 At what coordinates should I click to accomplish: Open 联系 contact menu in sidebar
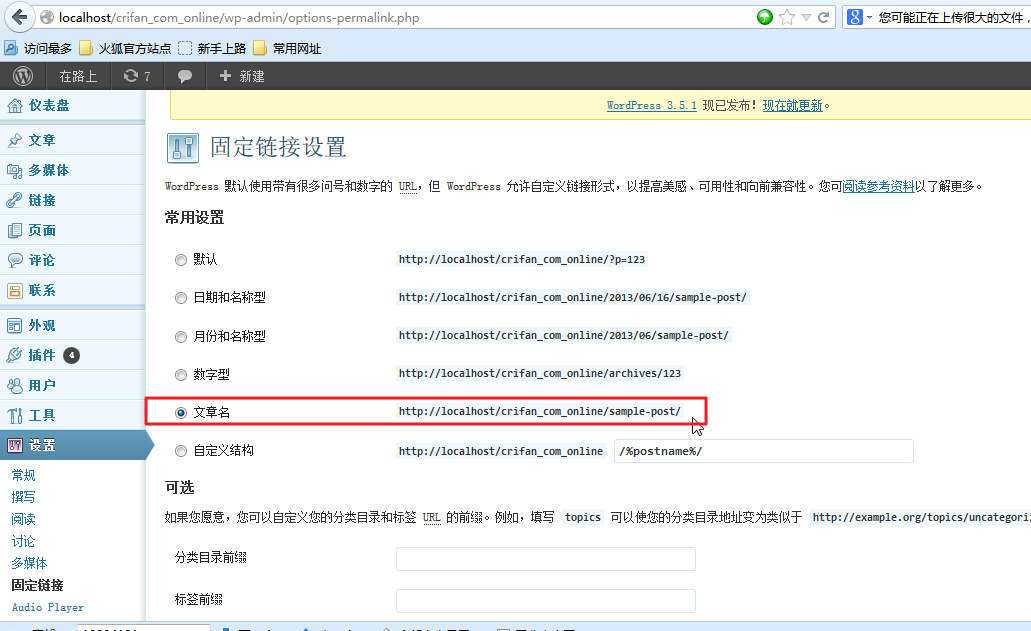(x=72, y=291)
